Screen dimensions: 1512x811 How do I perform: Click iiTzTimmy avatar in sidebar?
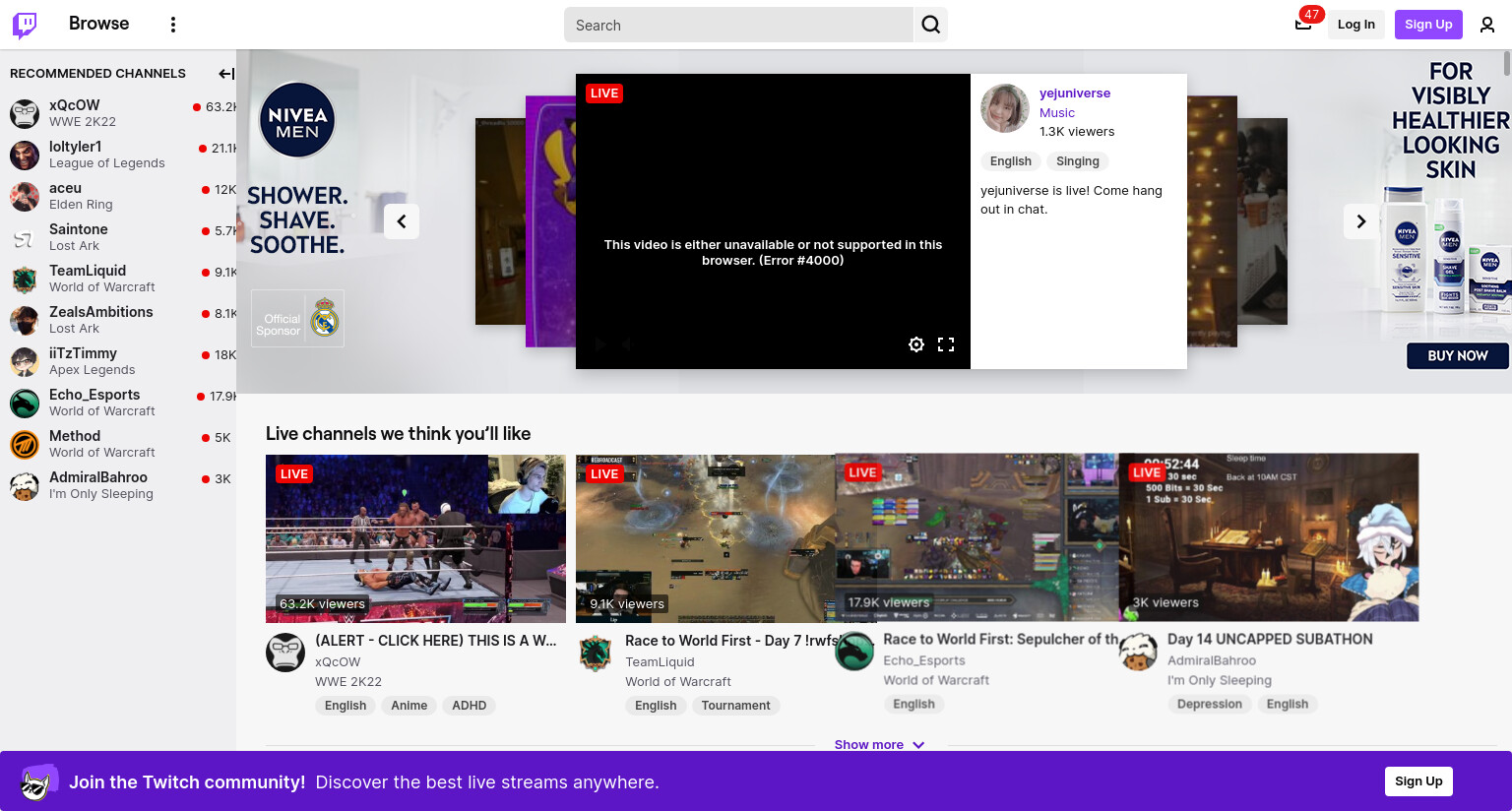click(x=25, y=361)
